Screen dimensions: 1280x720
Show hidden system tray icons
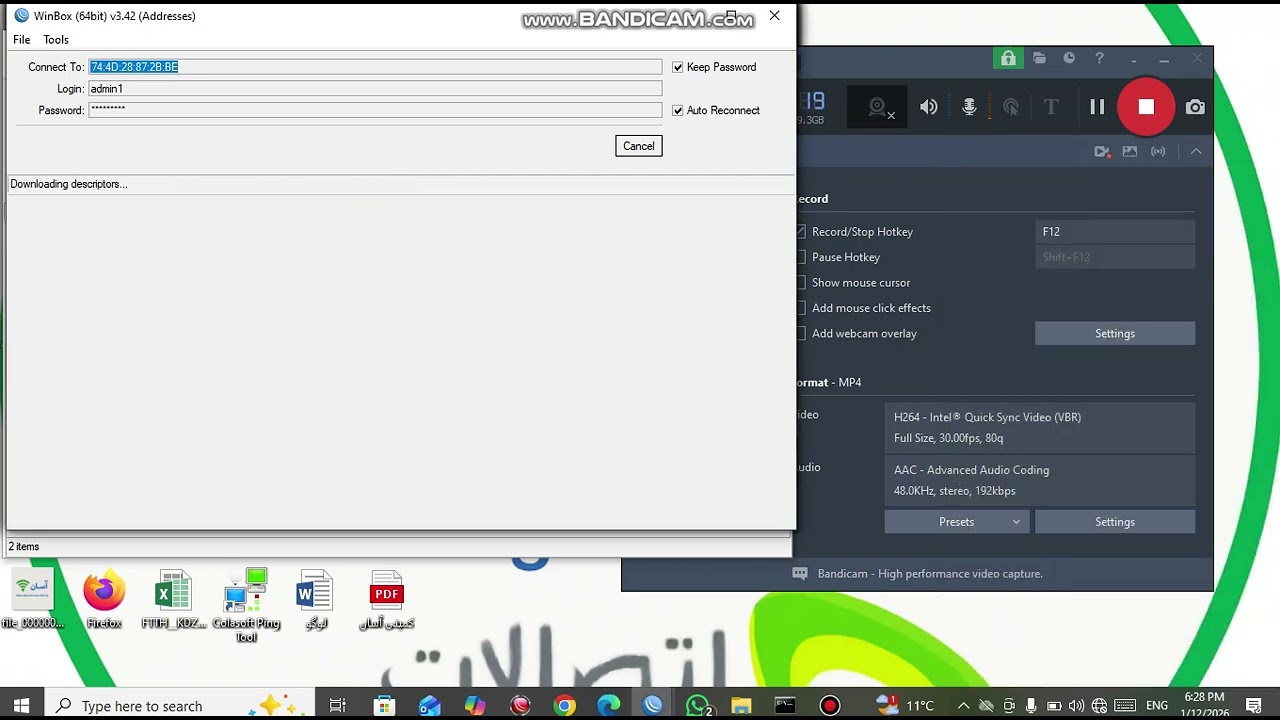click(963, 706)
